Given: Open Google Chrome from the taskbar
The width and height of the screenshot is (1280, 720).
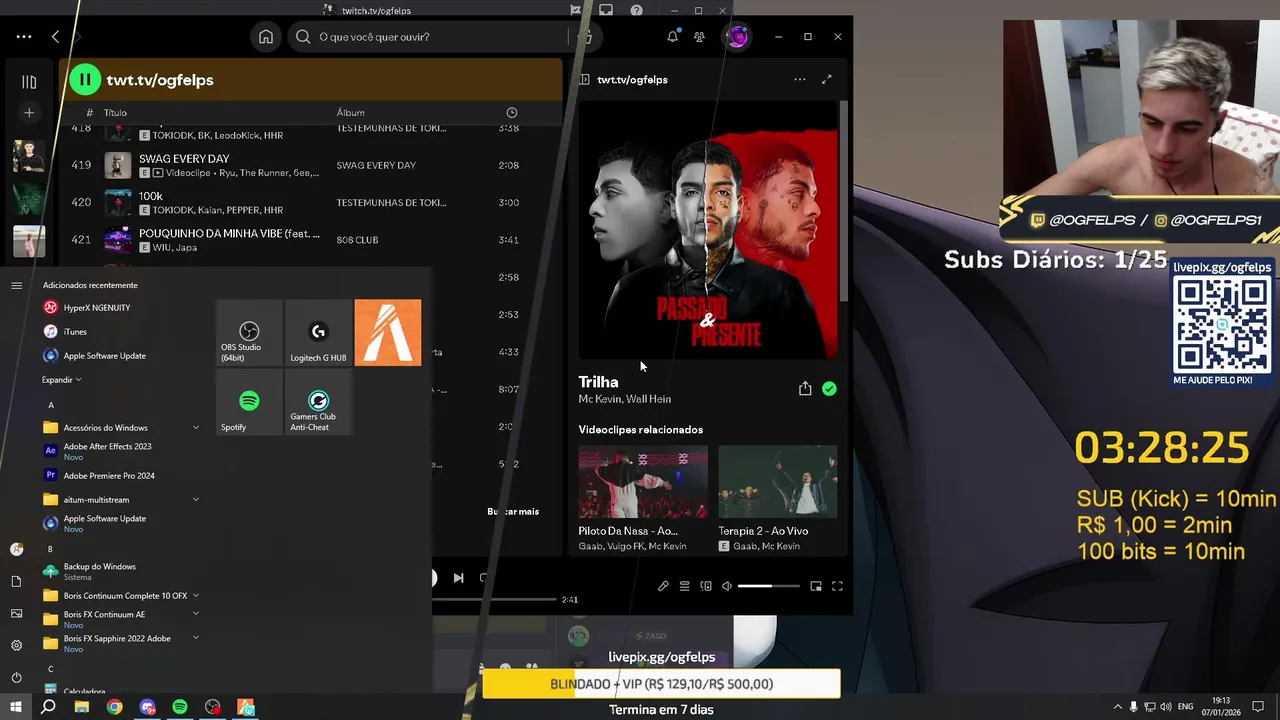Looking at the screenshot, I should click(115, 707).
